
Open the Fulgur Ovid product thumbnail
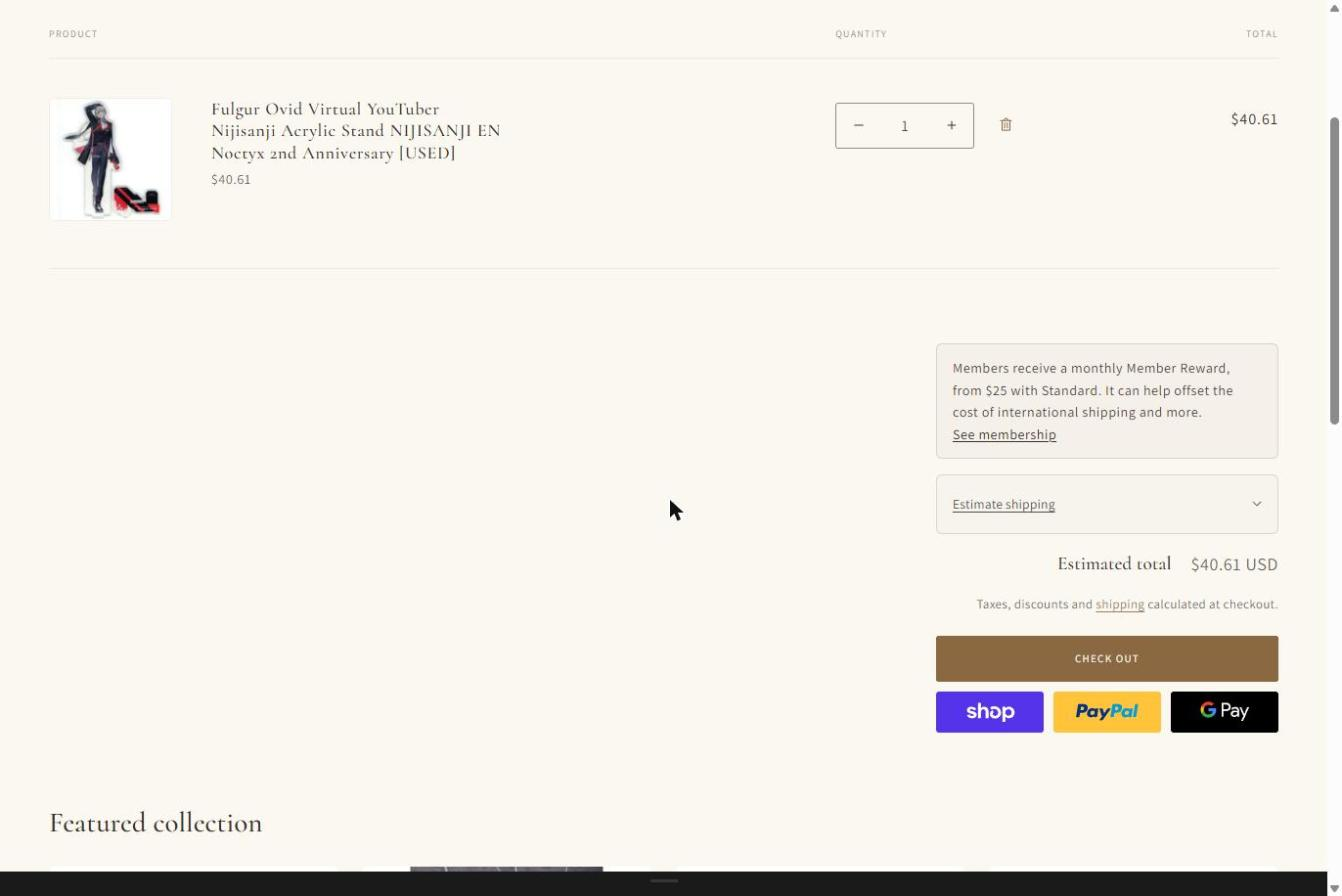coord(110,159)
